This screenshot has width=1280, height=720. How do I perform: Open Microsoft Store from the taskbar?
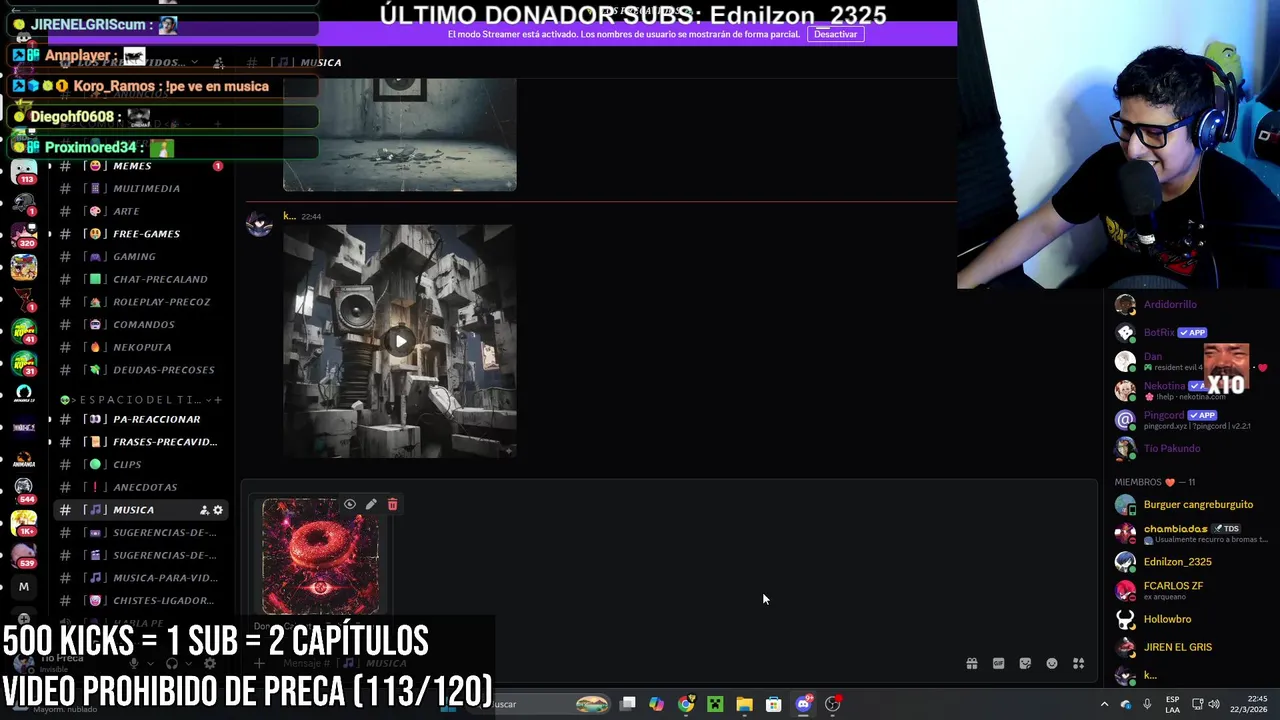(x=773, y=704)
